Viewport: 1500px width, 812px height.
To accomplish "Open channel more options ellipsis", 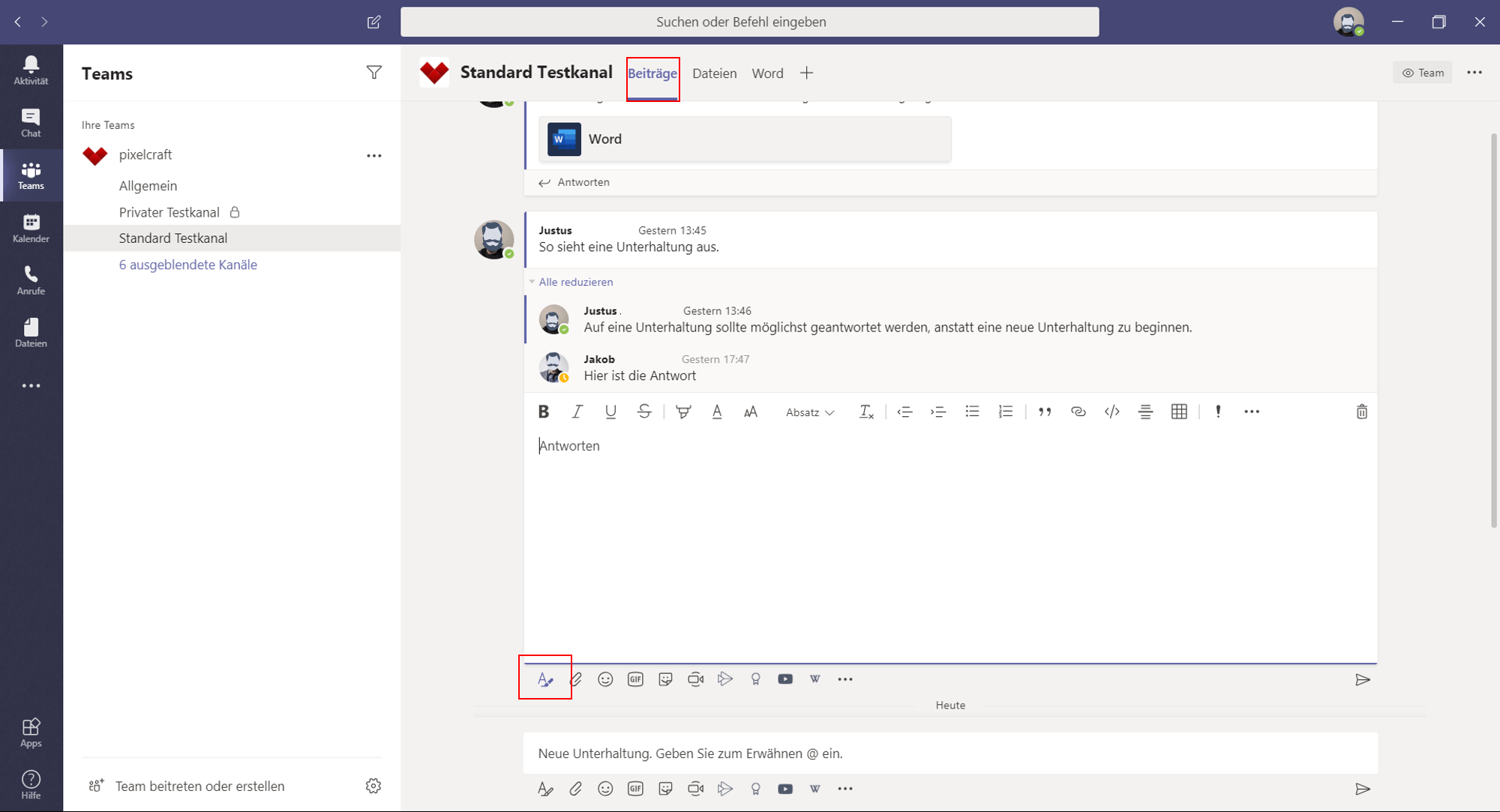I will tap(1474, 73).
